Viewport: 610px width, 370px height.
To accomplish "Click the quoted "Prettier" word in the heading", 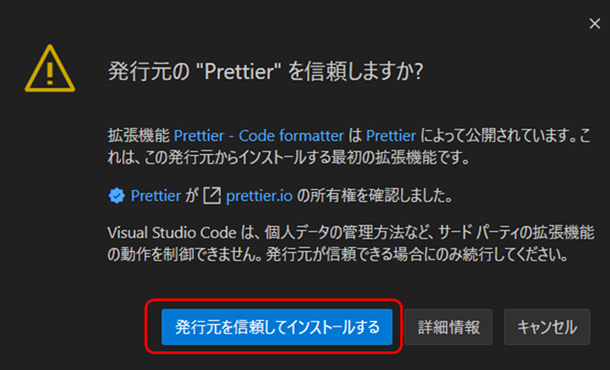I will [x=240, y=72].
